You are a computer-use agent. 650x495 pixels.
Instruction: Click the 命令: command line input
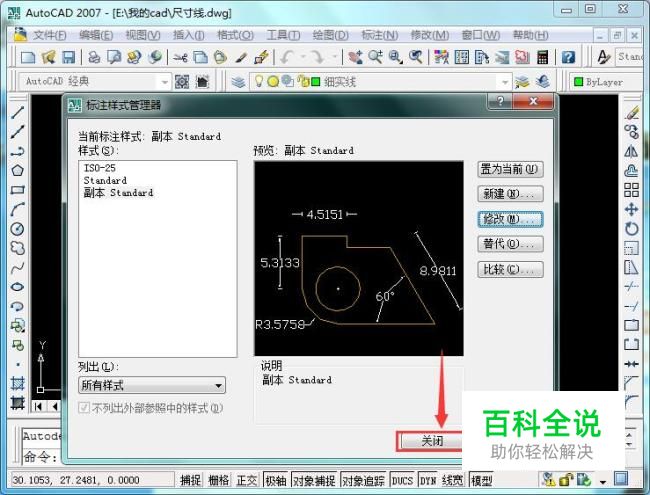pos(41,457)
